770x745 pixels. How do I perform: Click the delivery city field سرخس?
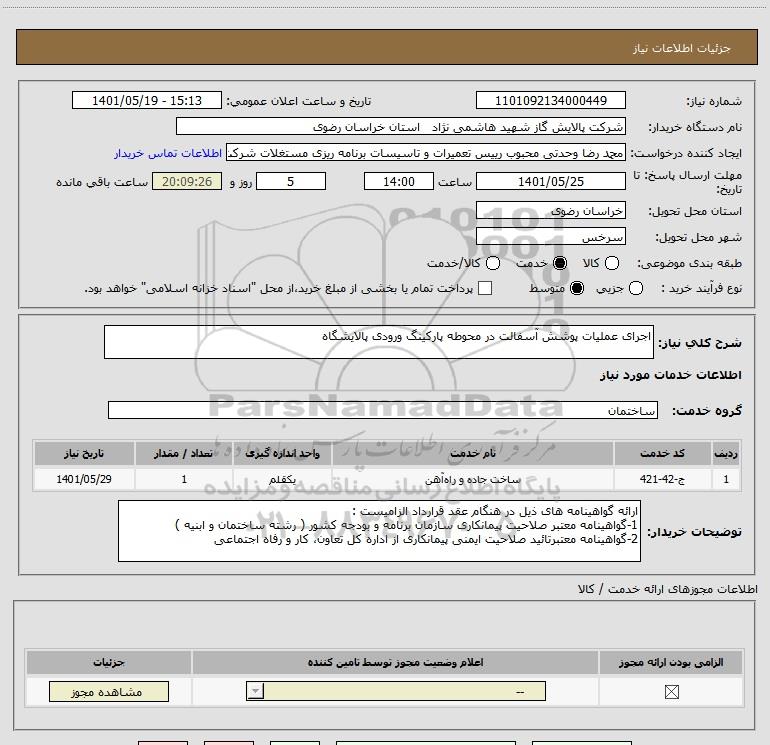coord(550,237)
